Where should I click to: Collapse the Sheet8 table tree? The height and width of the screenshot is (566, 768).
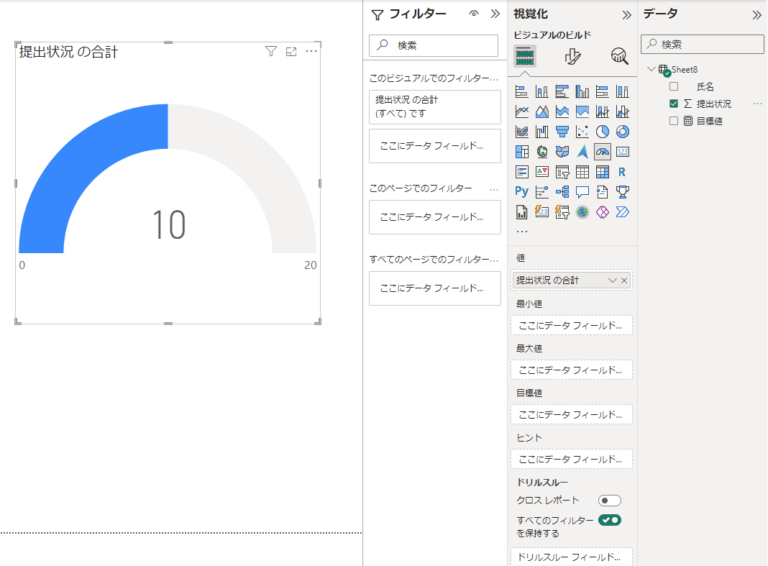pos(651,69)
